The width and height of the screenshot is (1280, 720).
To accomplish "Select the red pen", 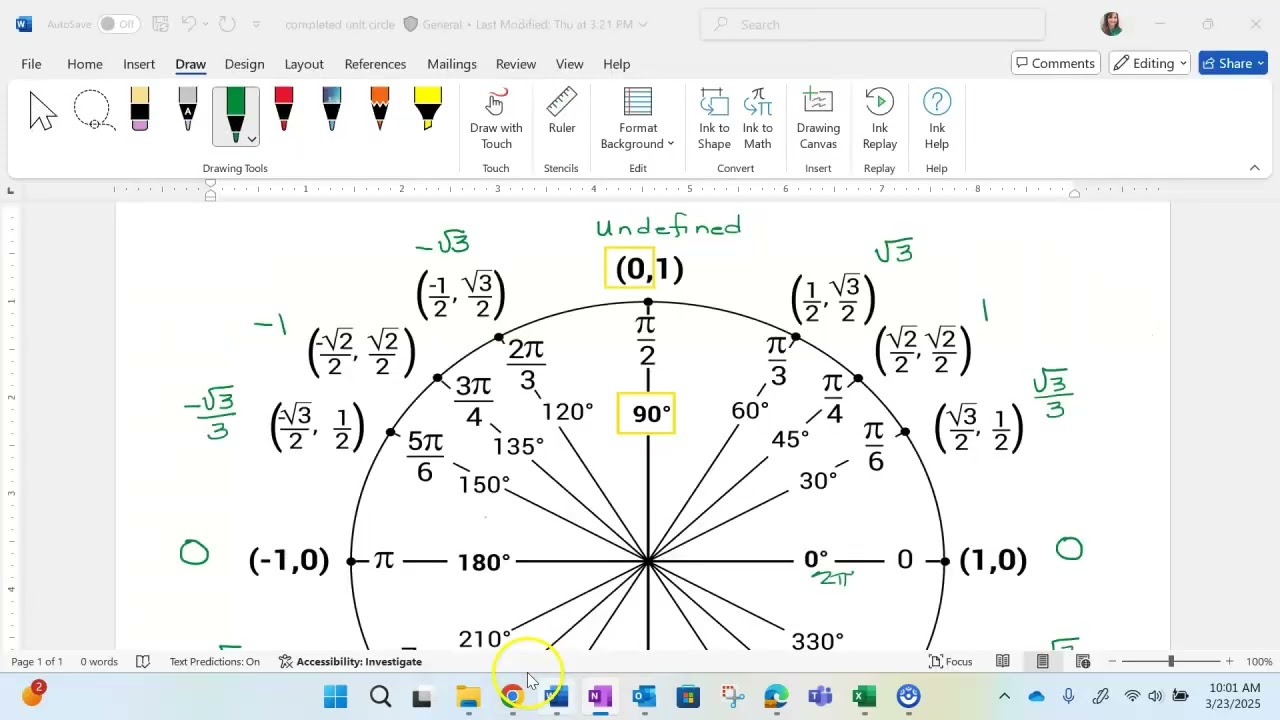I will (x=284, y=109).
